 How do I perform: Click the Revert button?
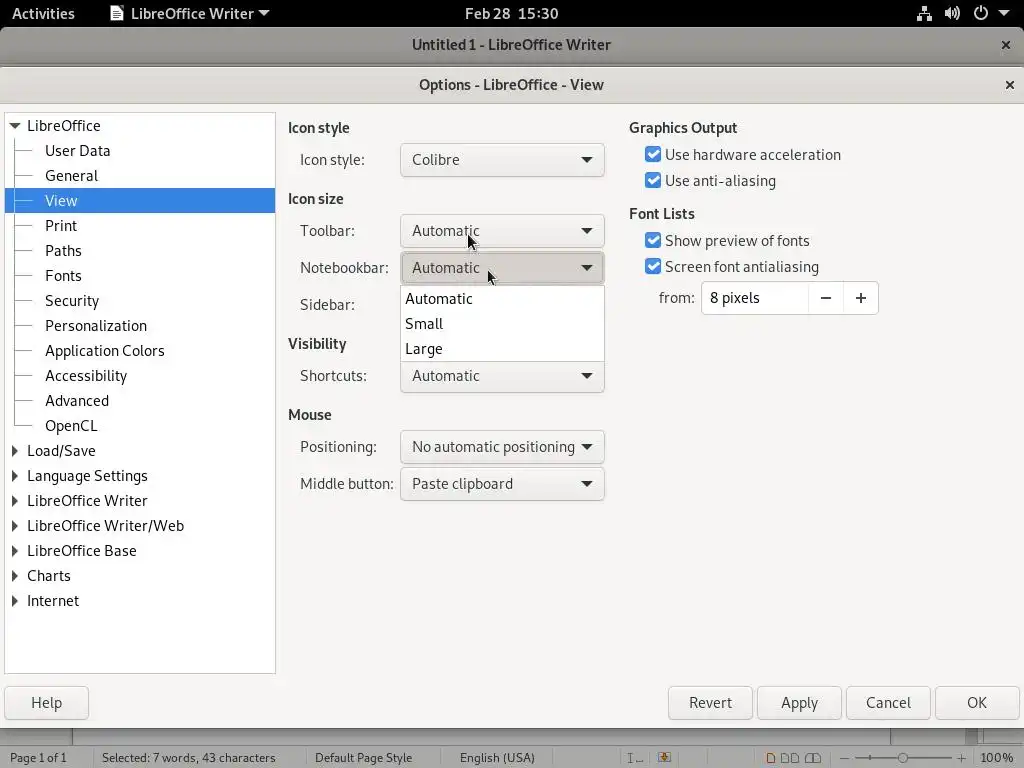[x=711, y=703]
